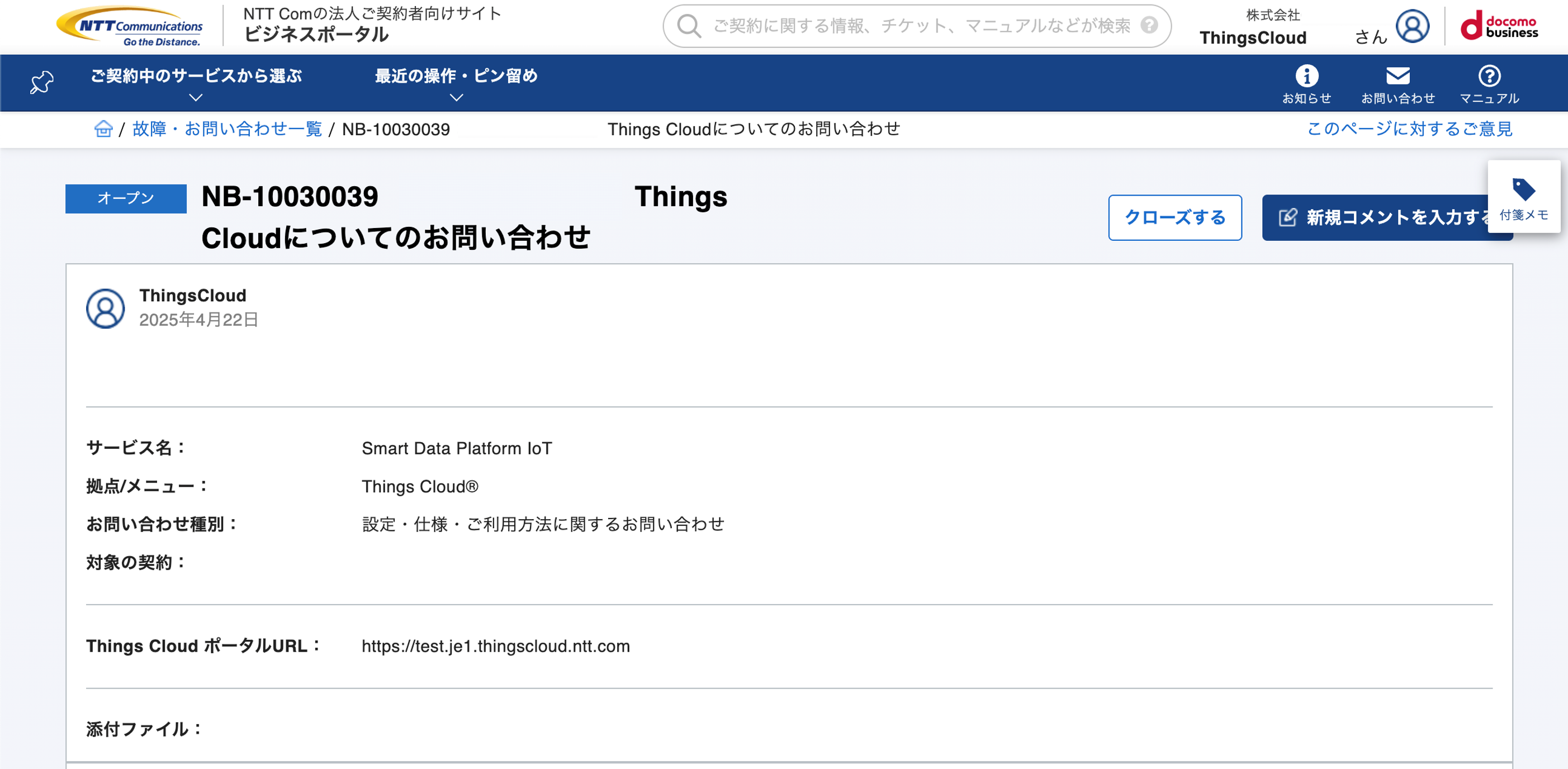Expand 最近の操作・ピン留め menu

456,83
